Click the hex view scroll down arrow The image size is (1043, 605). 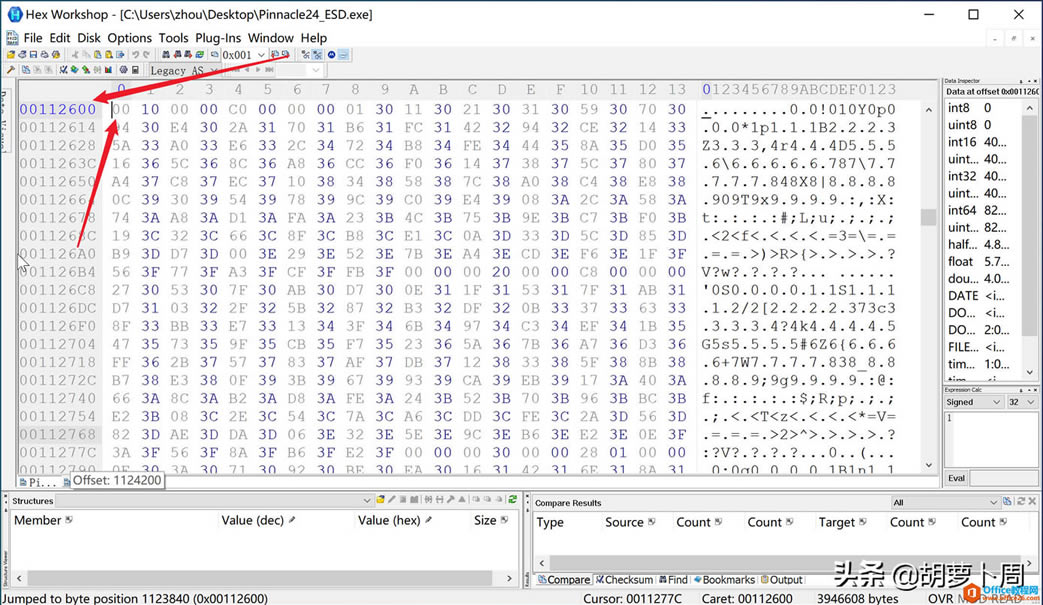coord(929,465)
